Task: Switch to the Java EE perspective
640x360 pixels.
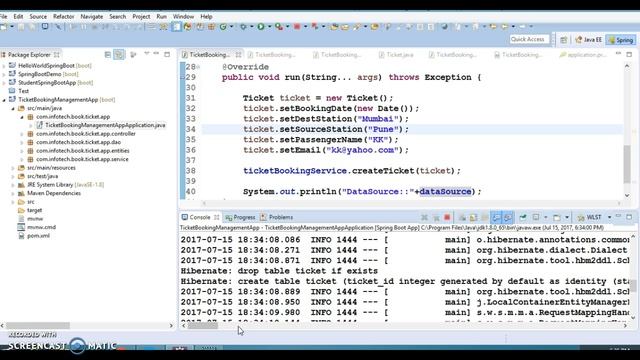Action: tap(589, 40)
